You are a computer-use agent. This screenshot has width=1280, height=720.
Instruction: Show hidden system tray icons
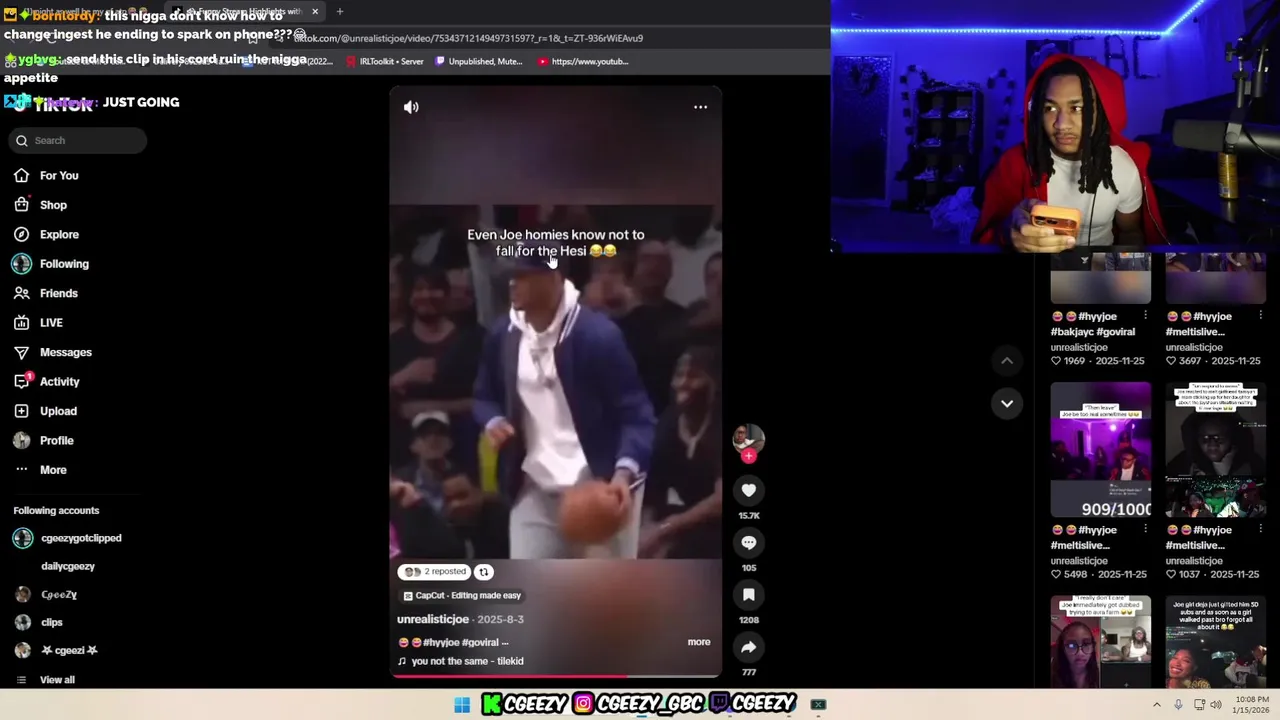[1157, 705]
